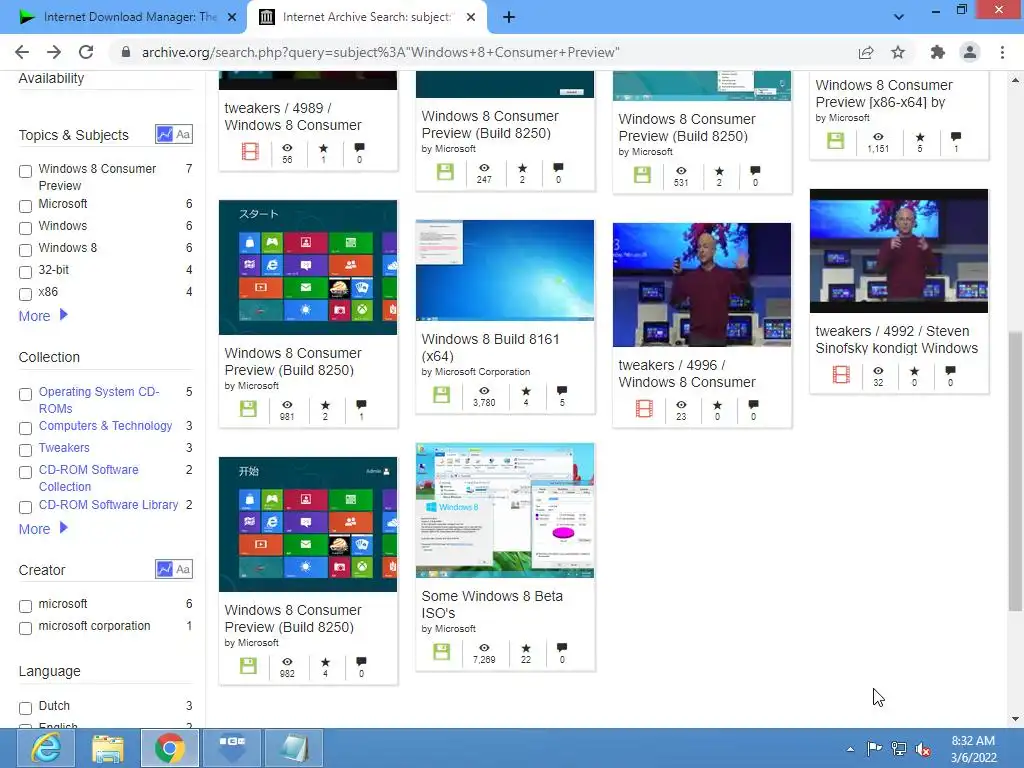
Task: Go back to the previous page
Action: click(x=22, y=52)
